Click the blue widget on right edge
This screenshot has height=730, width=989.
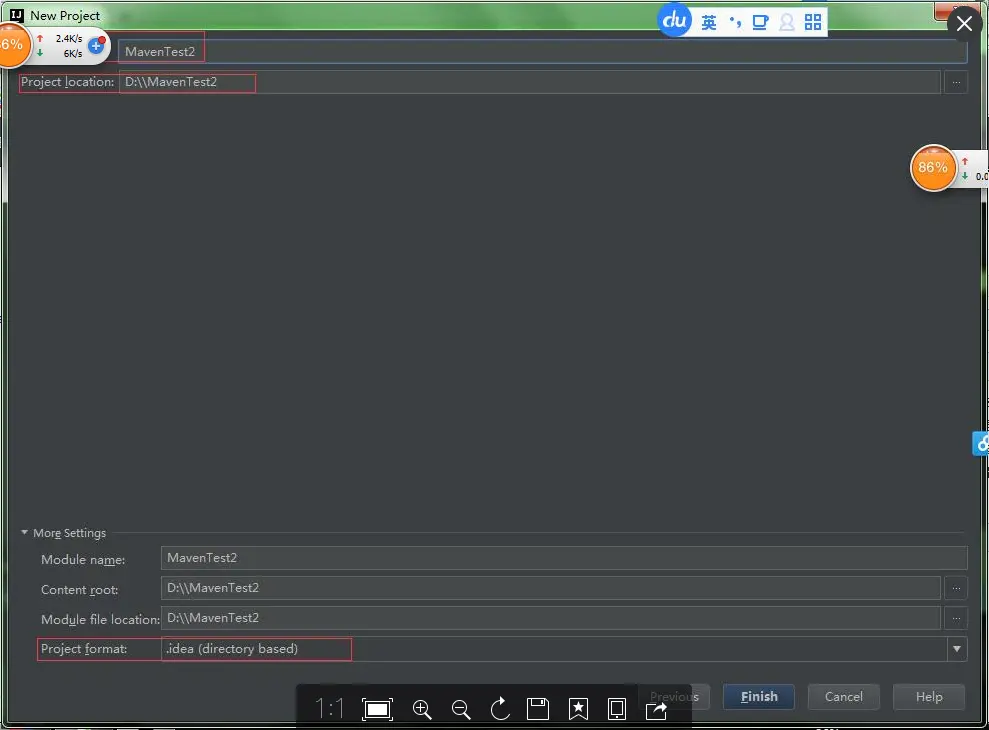[981, 444]
